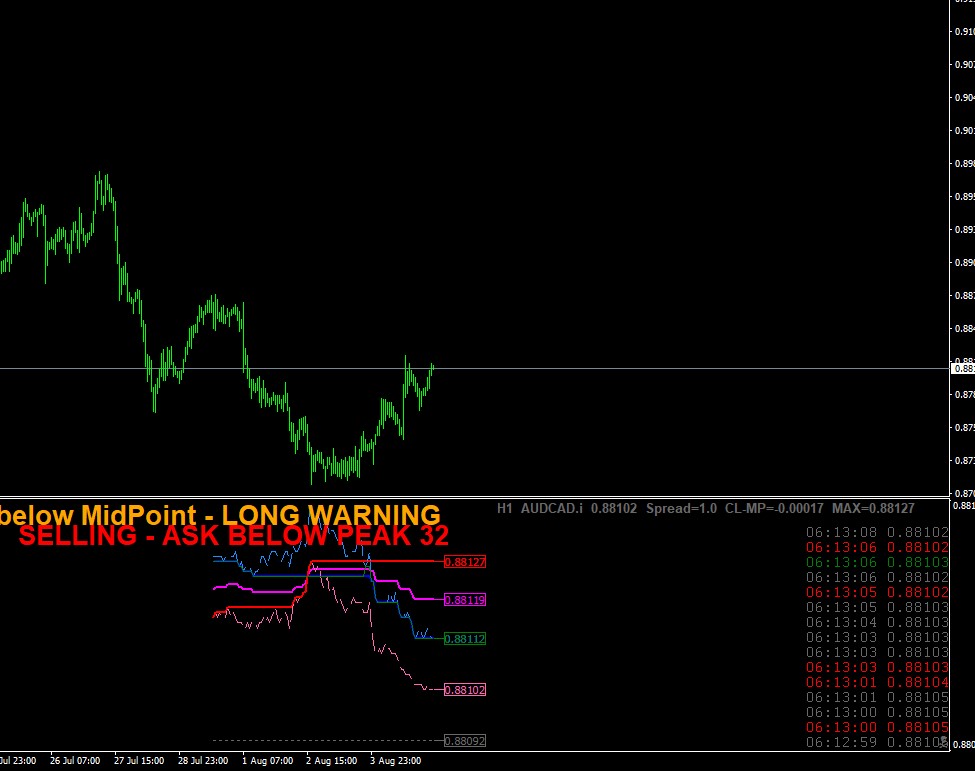The image size is (975, 771).
Task: Click gray tick row 06:13:00 0.88105
Action: pos(877,712)
